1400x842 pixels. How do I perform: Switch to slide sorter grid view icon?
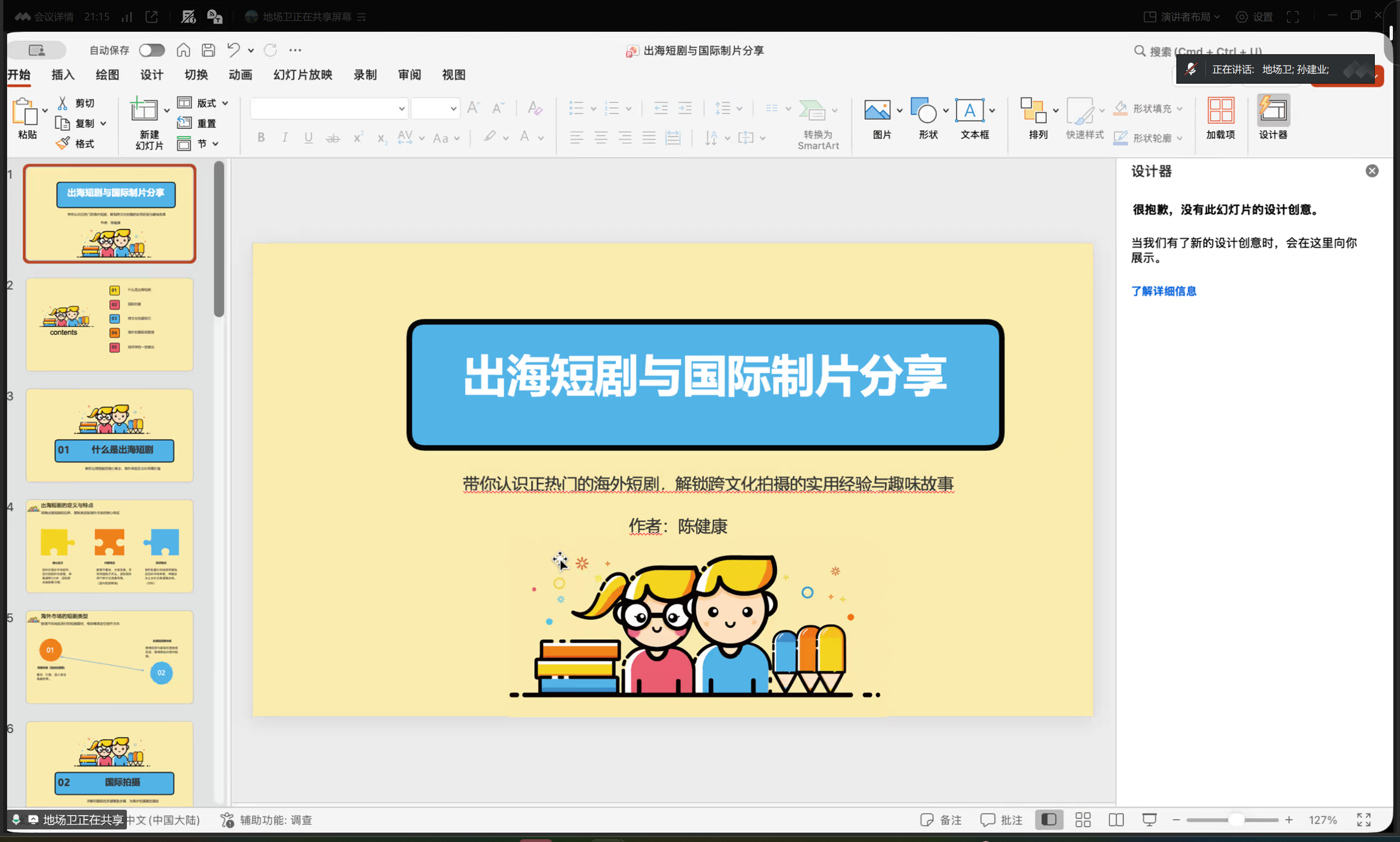[1082, 820]
